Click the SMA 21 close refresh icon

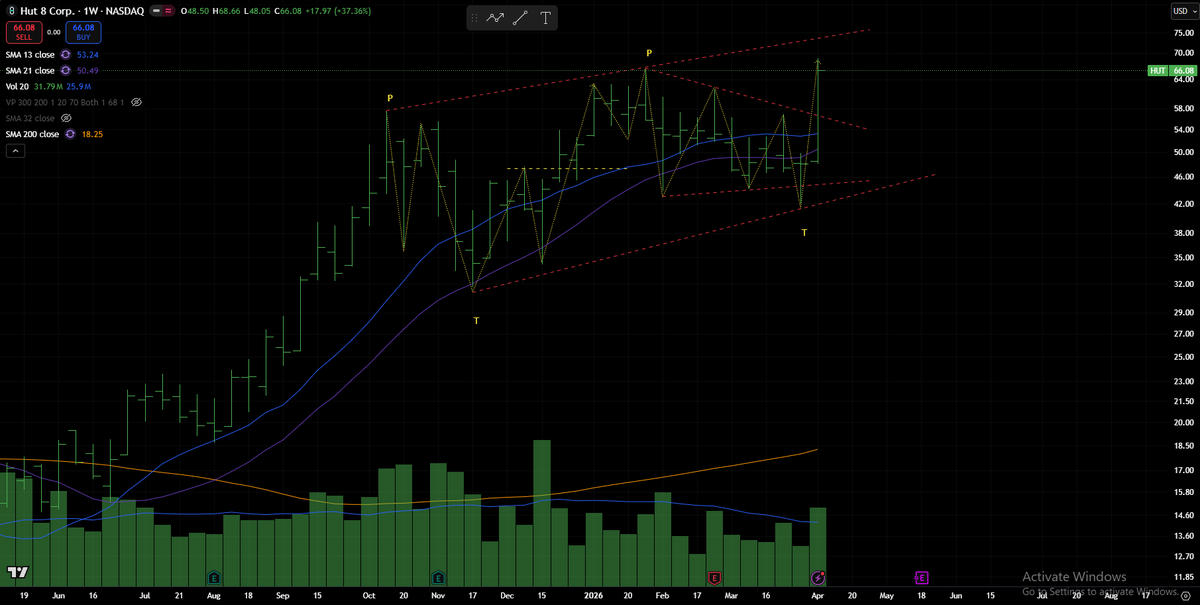click(66, 71)
